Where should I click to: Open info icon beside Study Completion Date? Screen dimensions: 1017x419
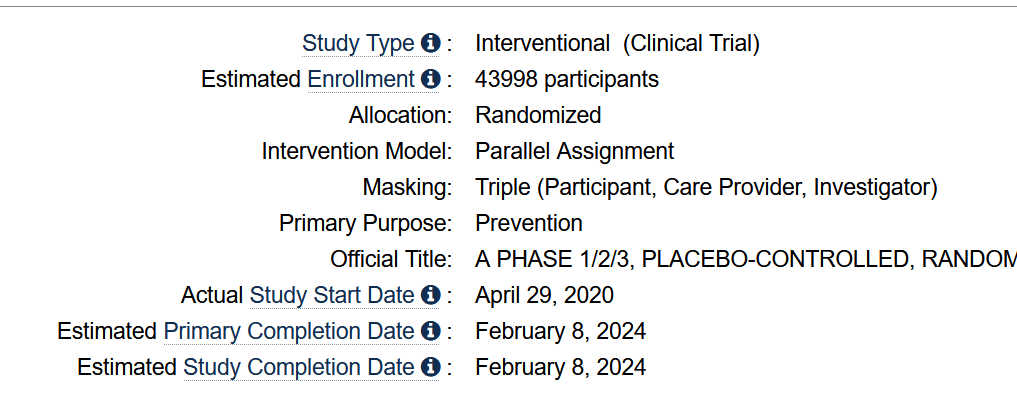pos(429,367)
